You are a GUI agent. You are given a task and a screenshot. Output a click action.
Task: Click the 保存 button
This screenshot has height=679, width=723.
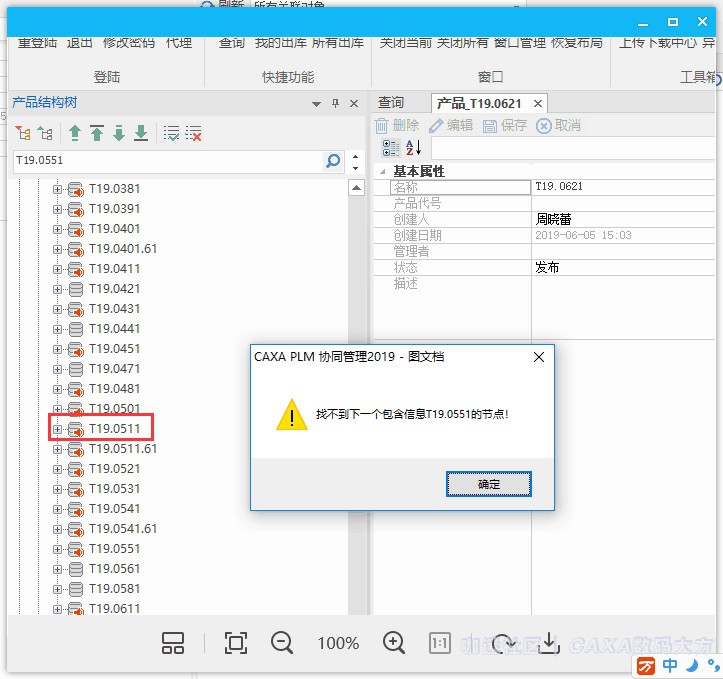pos(504,125)
